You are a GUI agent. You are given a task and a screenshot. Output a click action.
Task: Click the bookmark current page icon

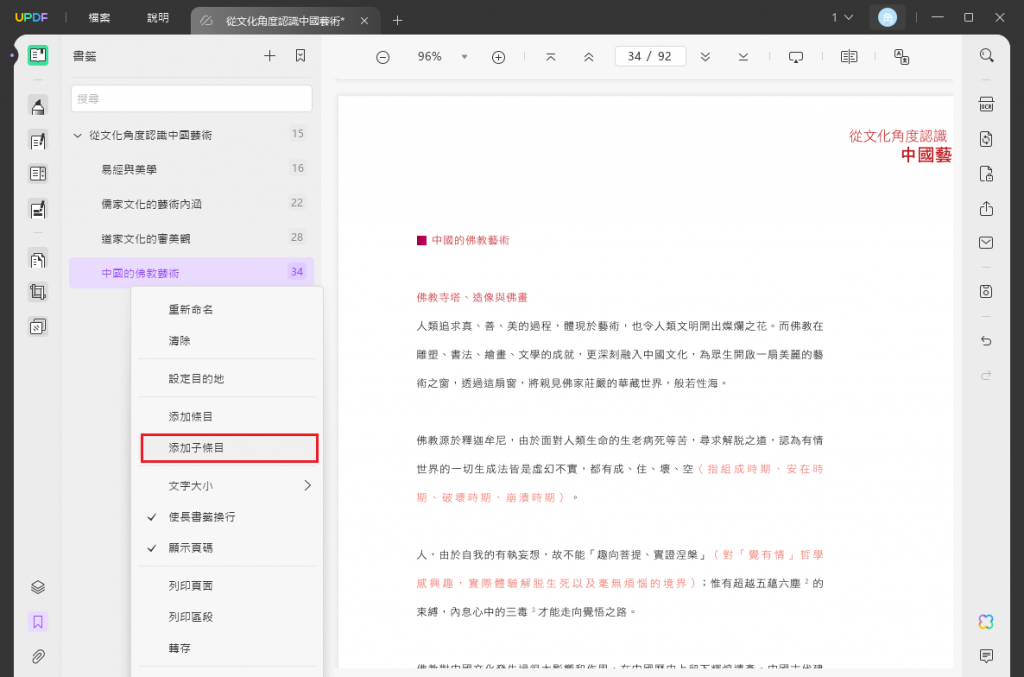(x=300, y=56)
